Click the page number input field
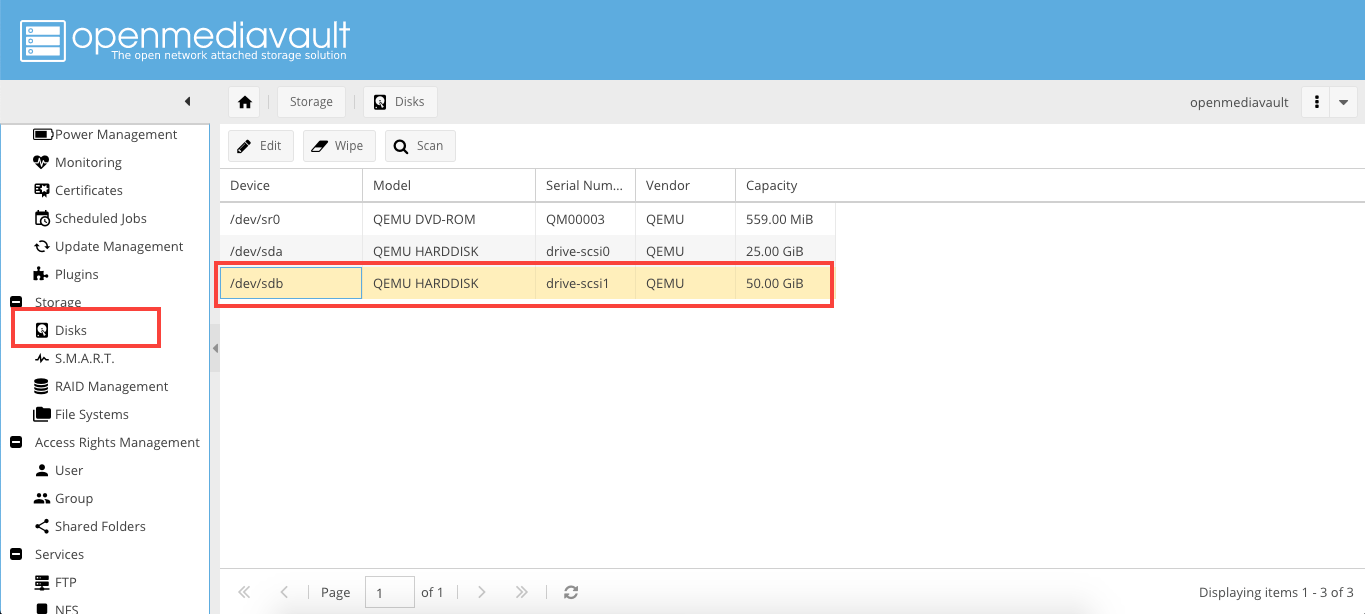 [389, 592]
